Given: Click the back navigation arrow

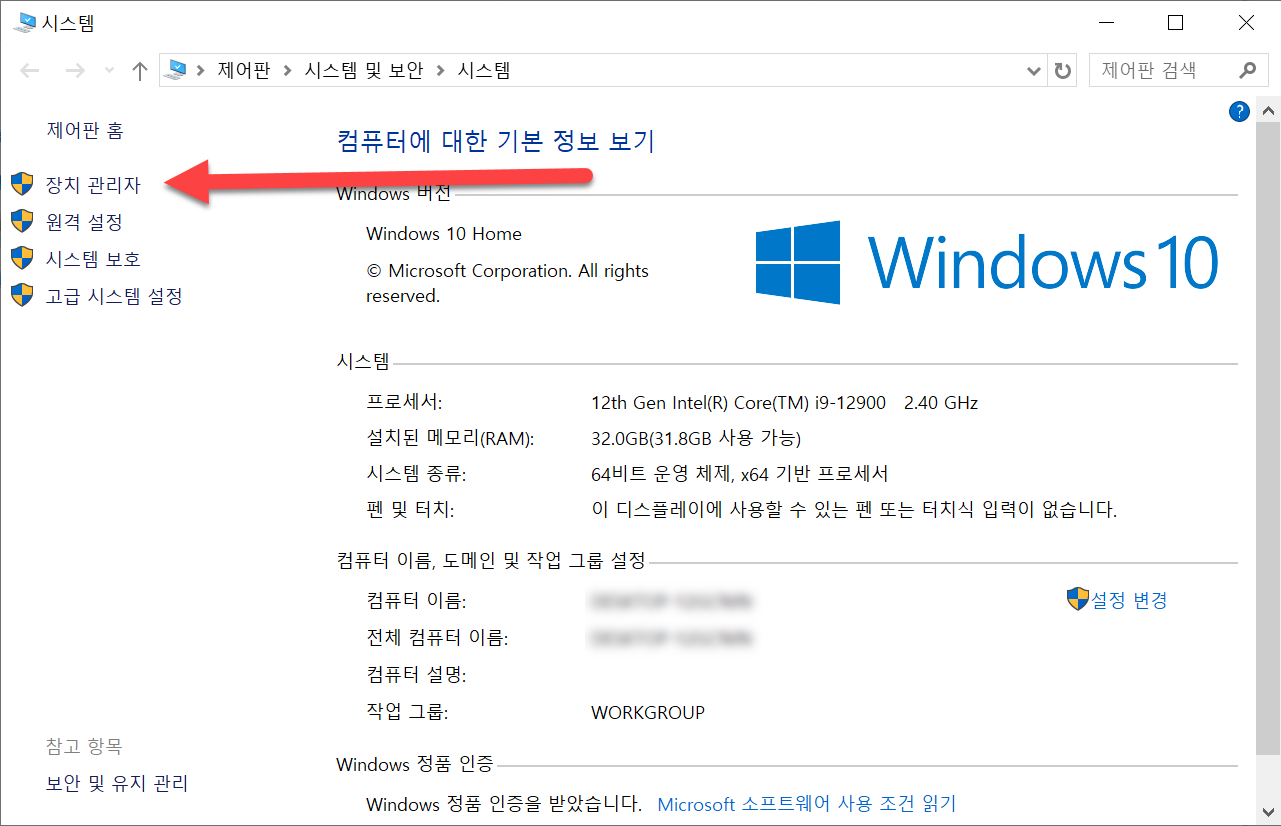Looking at the screenshot, I should click(x=30, y=71).
